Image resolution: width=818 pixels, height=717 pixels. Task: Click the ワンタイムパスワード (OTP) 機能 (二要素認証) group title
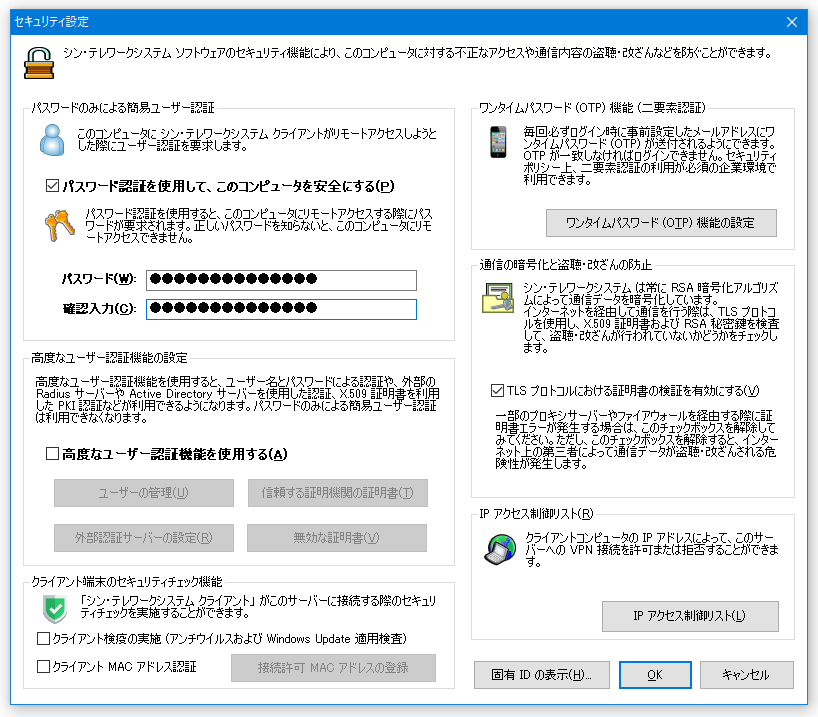pyautogui.click(x=592, y=108)
